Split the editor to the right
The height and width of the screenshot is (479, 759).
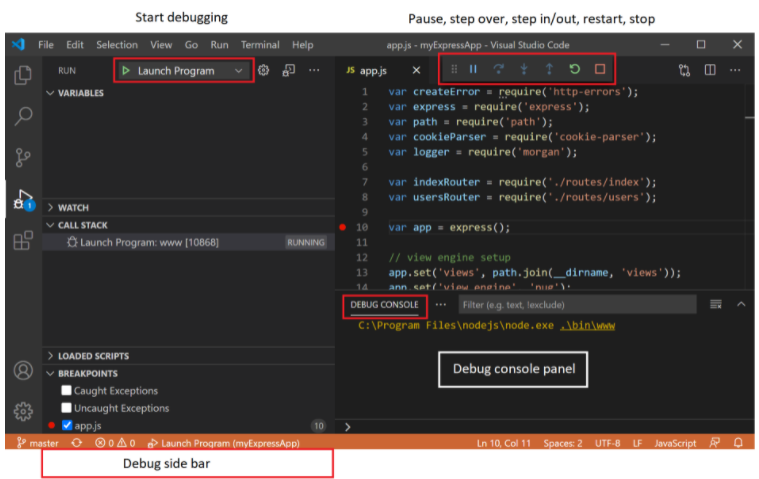click(x=710, y=70)
